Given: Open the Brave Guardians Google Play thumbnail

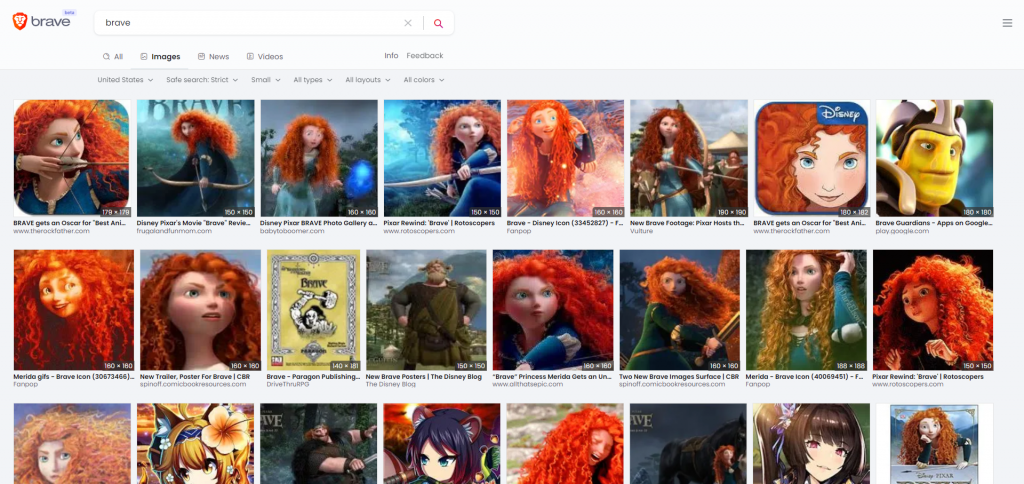Looking at the screenshot, I should point(934,158).
